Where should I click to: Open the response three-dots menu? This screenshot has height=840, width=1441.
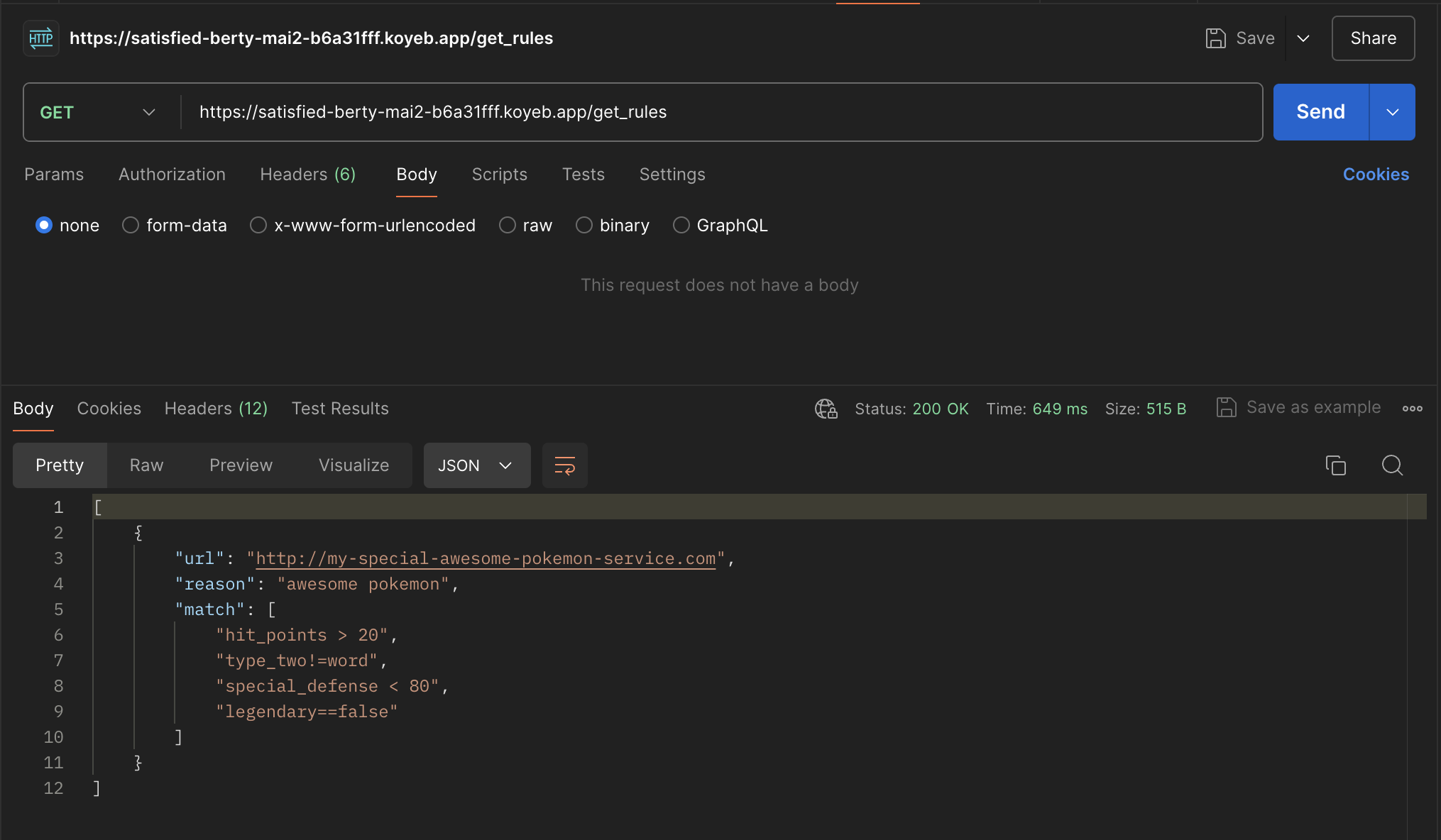[1412, 409]
